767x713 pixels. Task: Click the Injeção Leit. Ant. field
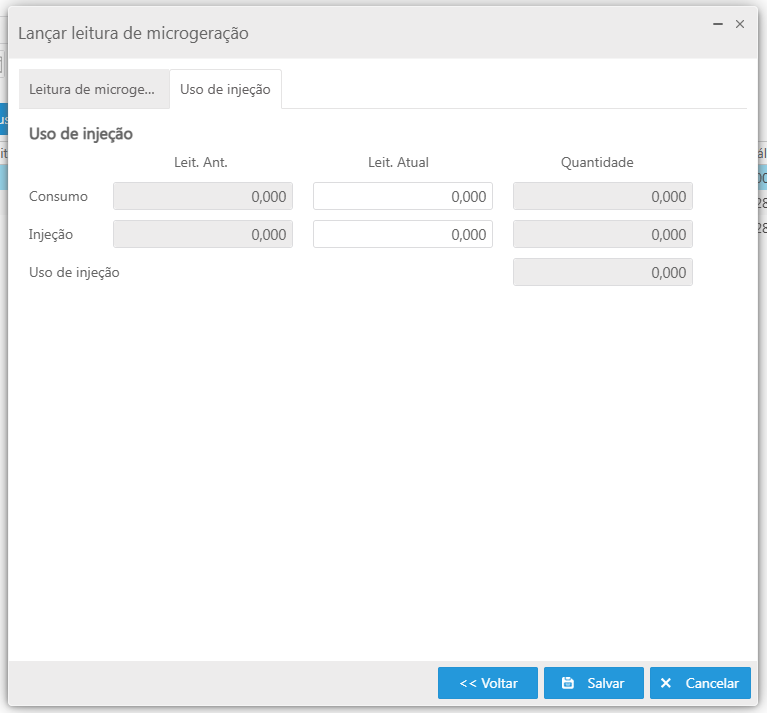[203, 234]
